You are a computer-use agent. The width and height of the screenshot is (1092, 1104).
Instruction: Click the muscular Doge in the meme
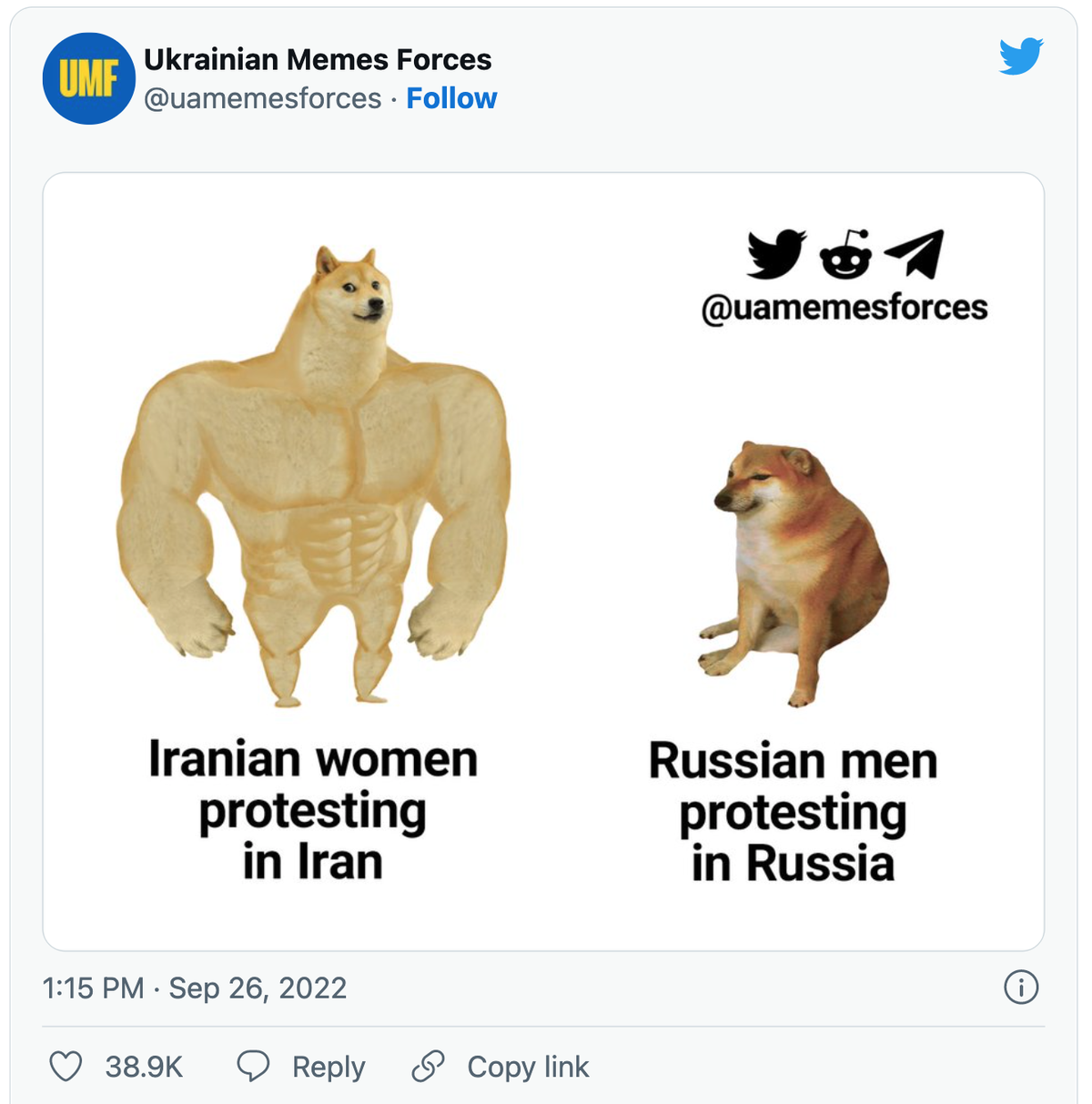pyautogui.click(x=313, y=477)
